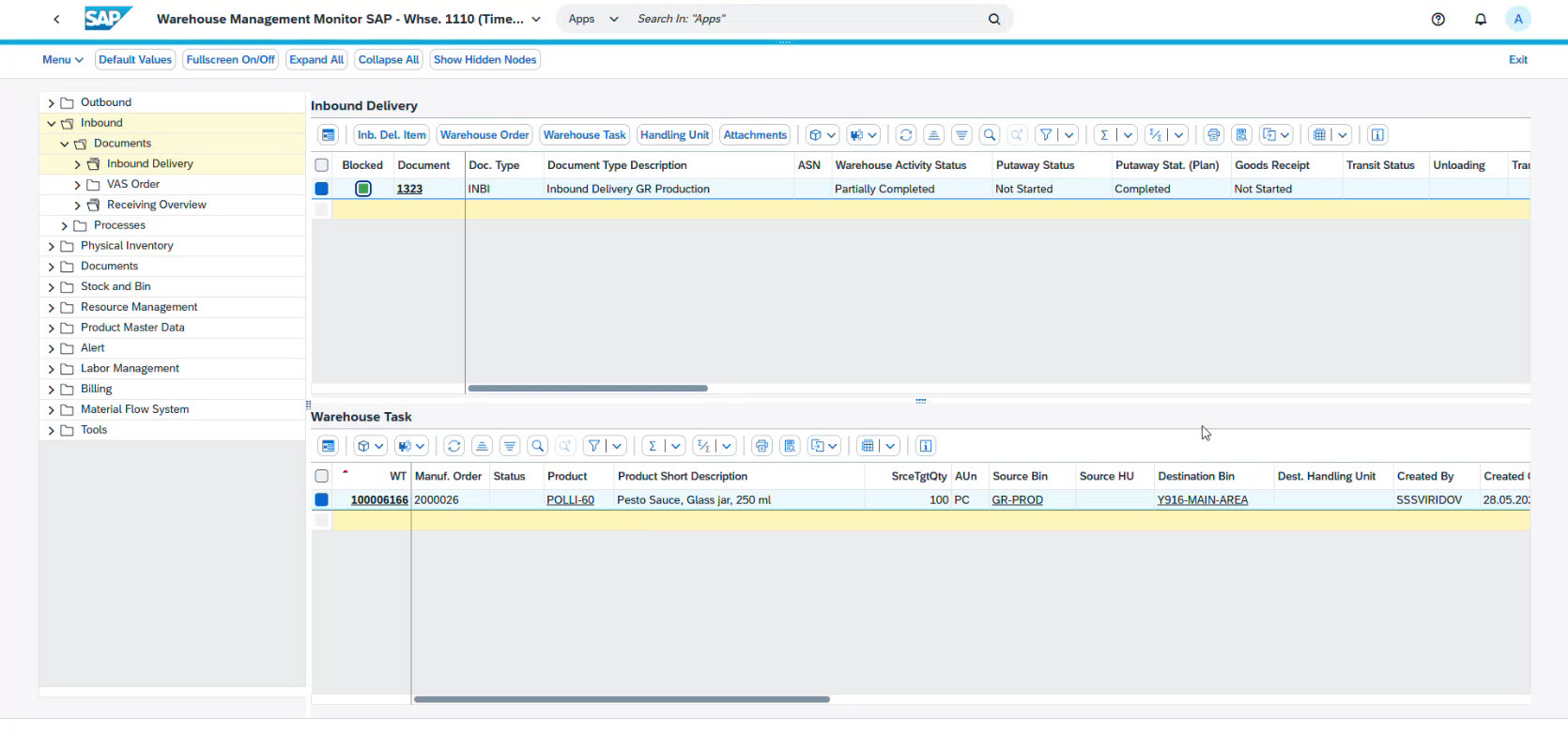The width and height of the screenshot is (1568, 735).
Task: Click the Search In Apps input field
Action: pyautogui.click(x=807, y=19)
